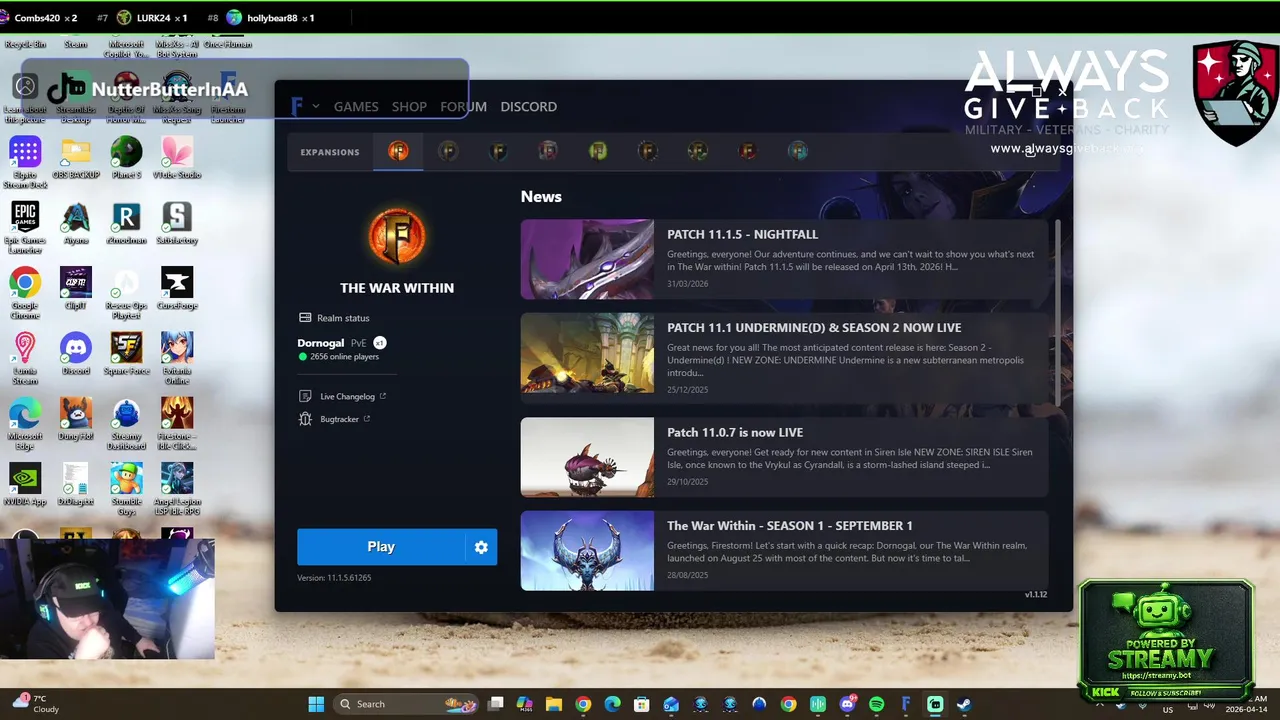The width and height of the screenshot is (1280, 720).
Task: Open Lumia Stream desktop icon
Action: coord(25,357)
